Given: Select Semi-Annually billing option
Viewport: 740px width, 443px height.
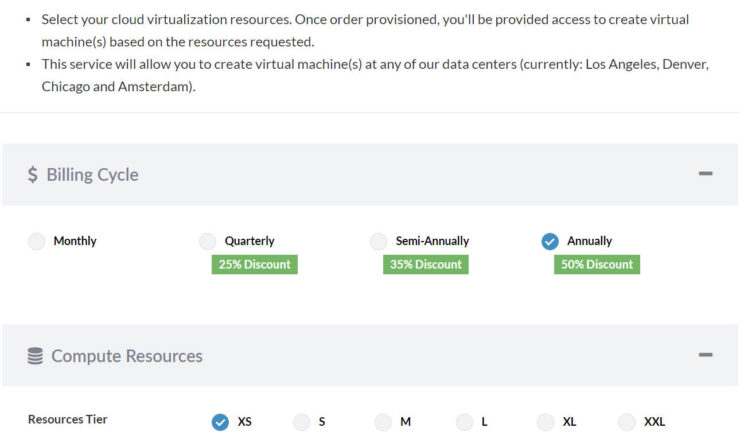Looking at the screenshot, I should [x=378, y=241].
